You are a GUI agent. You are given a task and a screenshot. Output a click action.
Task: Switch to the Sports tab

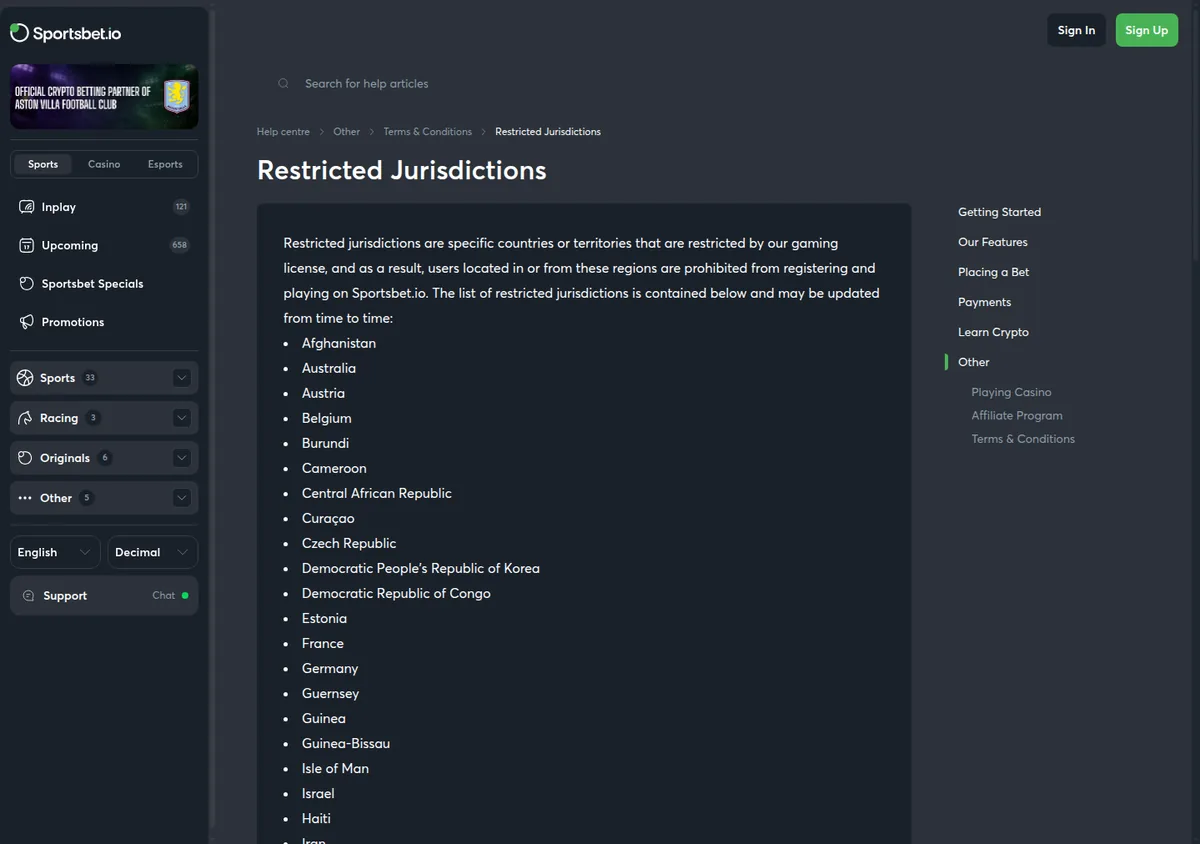click(43, 164)
